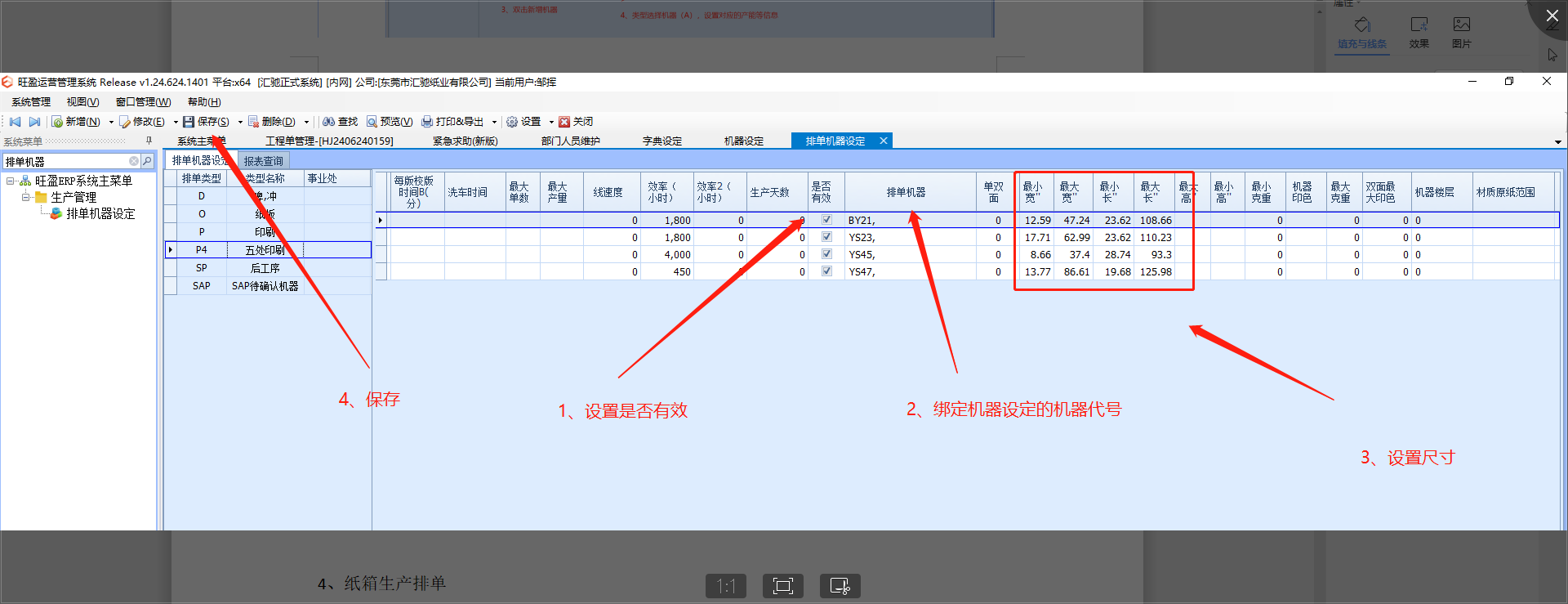Close the image viewer with top-right X
Image resolution: width=1568 pixels, height=604 pixels.
1552,16
